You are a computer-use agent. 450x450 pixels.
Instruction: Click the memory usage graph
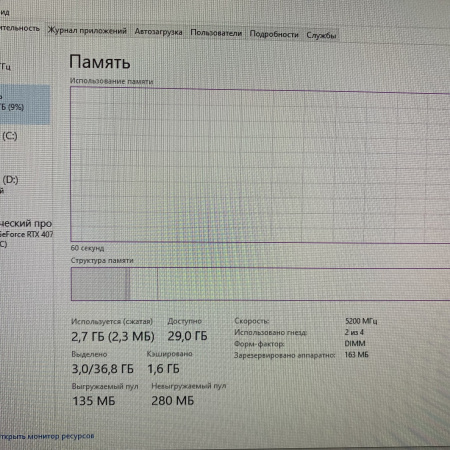pyautogui.click(x=260, y=165)
